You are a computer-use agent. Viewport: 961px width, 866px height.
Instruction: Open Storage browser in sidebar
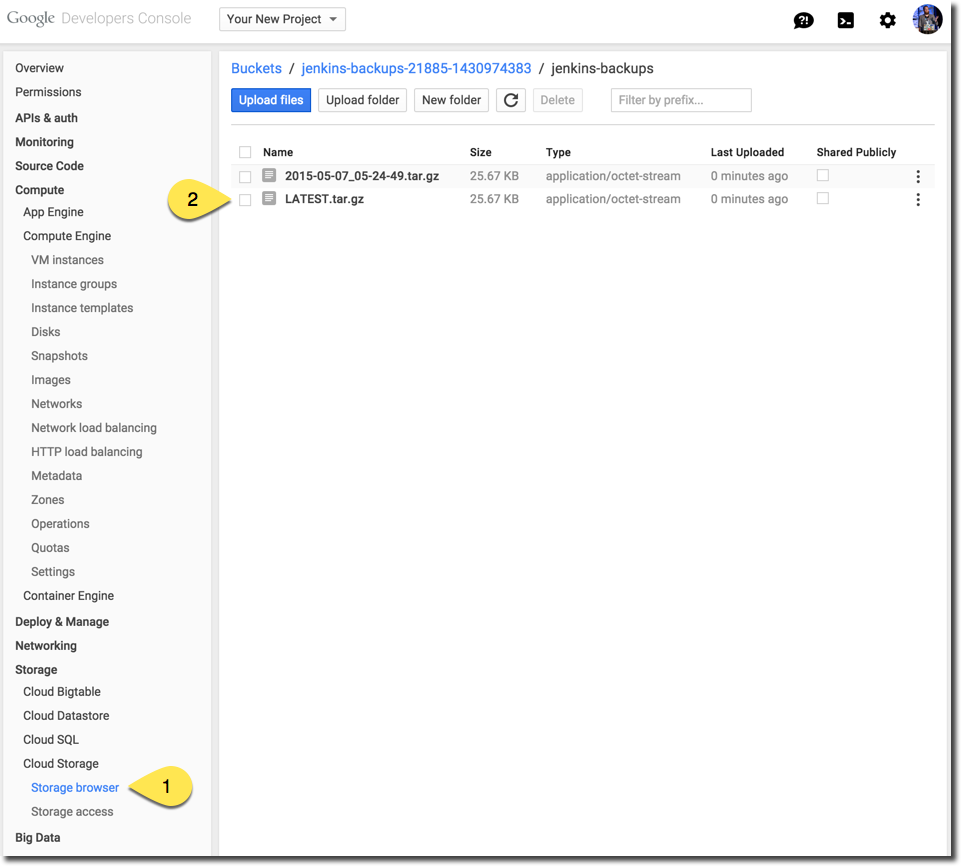[x=75, y=788]
